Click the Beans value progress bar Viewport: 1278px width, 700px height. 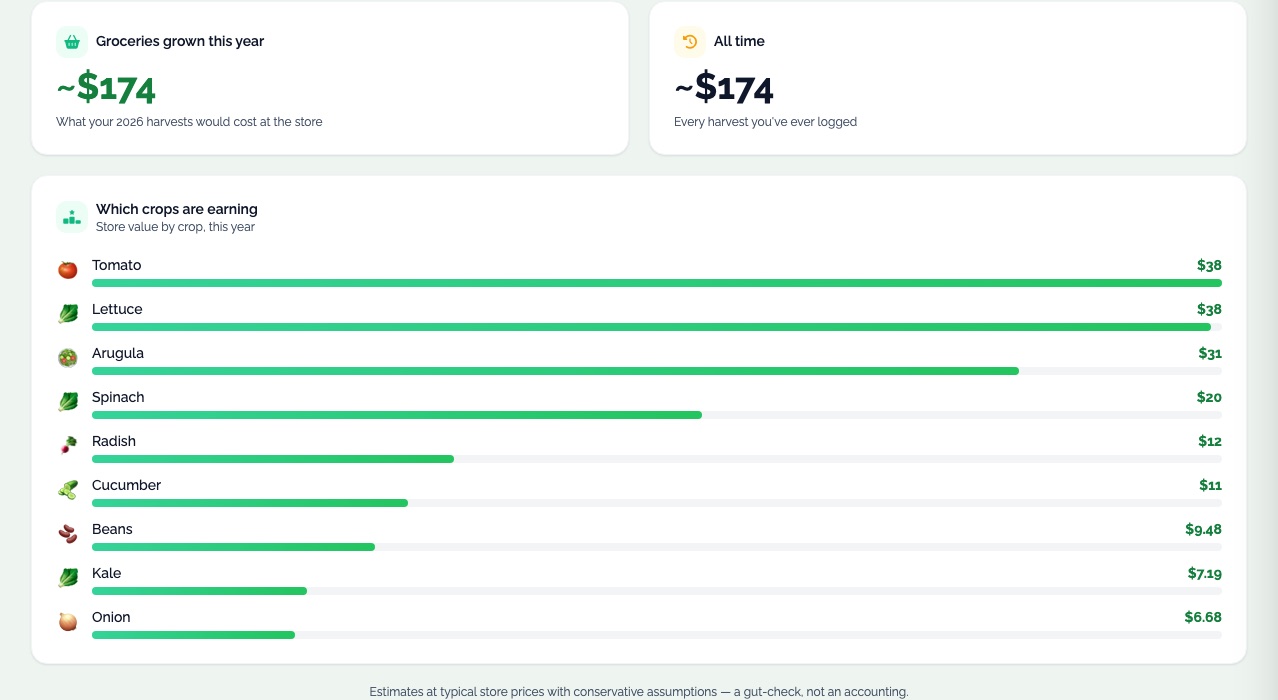click(x=657, y=547)
